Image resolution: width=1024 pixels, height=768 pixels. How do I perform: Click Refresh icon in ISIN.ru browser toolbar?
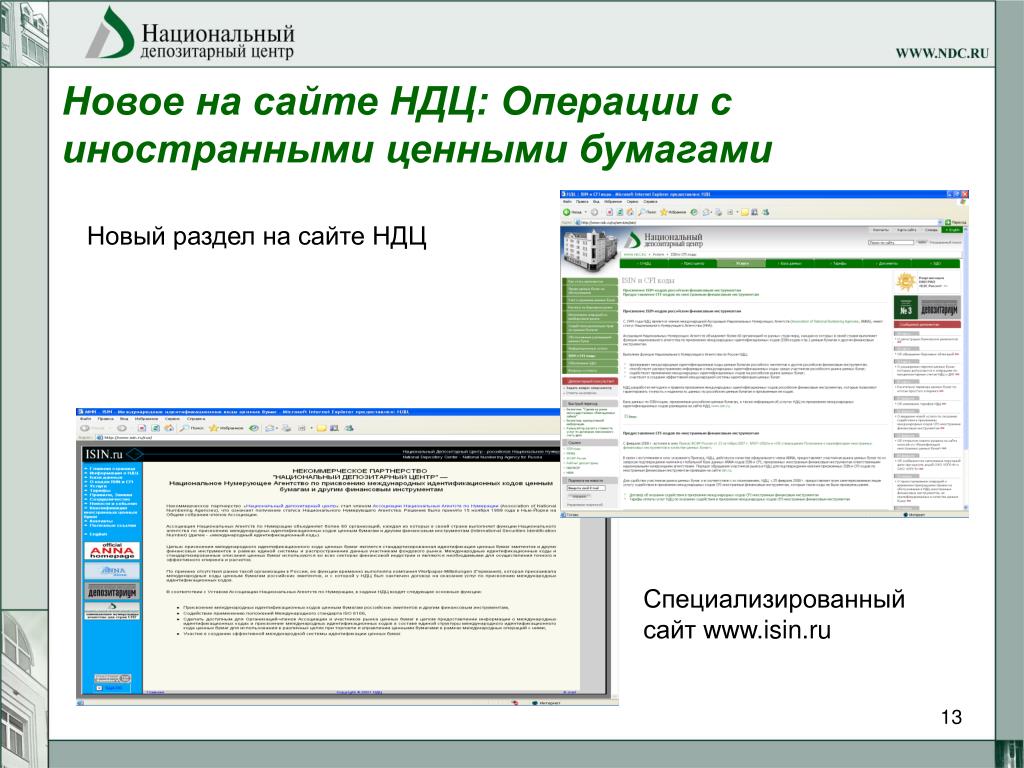pyautogui.click(x=155, y=428)
